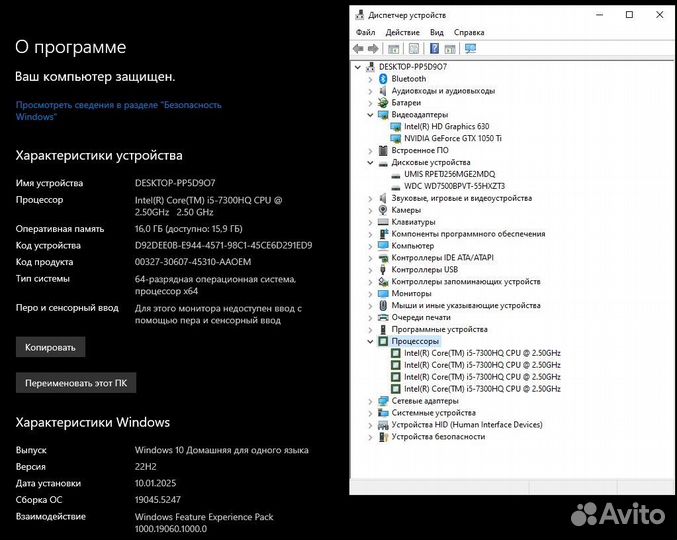The image size is (677, 540).
Task: Click the UMIS RPETJ256MGE2MDQ disk icon
Action: 395,174
